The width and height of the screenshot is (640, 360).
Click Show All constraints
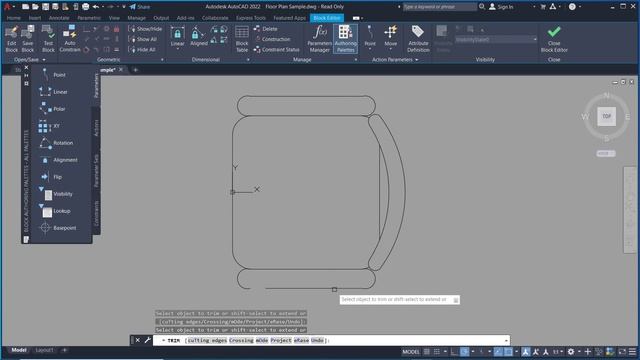point(142,39)
